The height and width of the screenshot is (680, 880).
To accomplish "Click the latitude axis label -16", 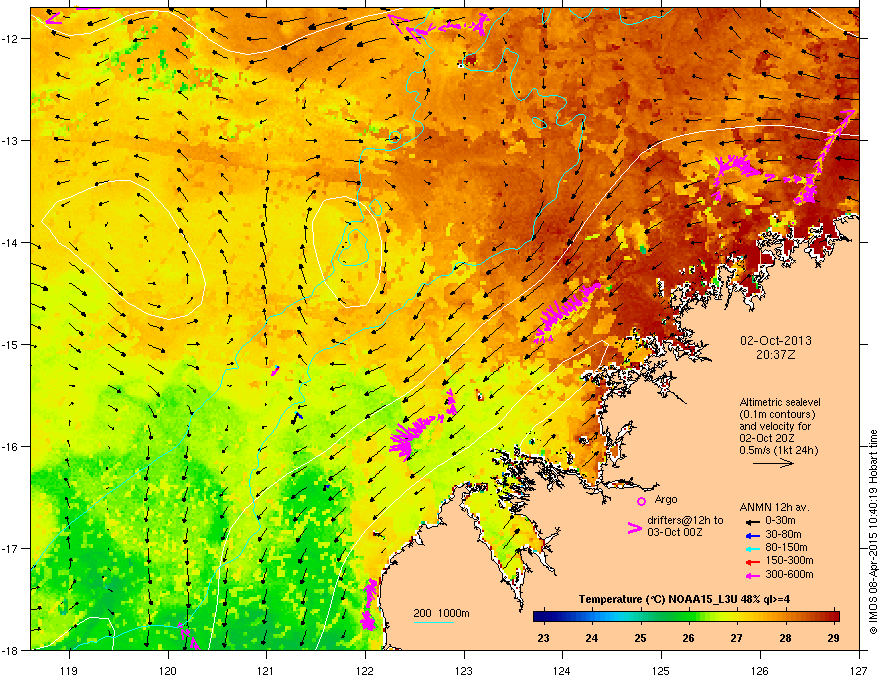I will point(11,447).
